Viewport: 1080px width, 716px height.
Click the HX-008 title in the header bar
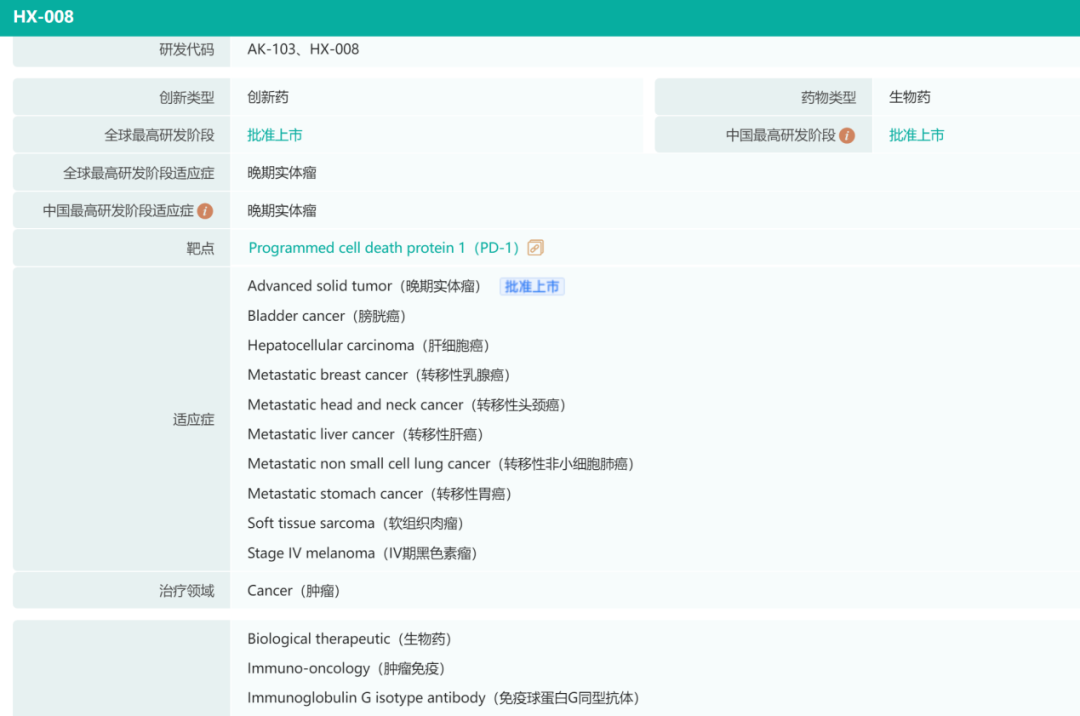click(x=44, y=16)
